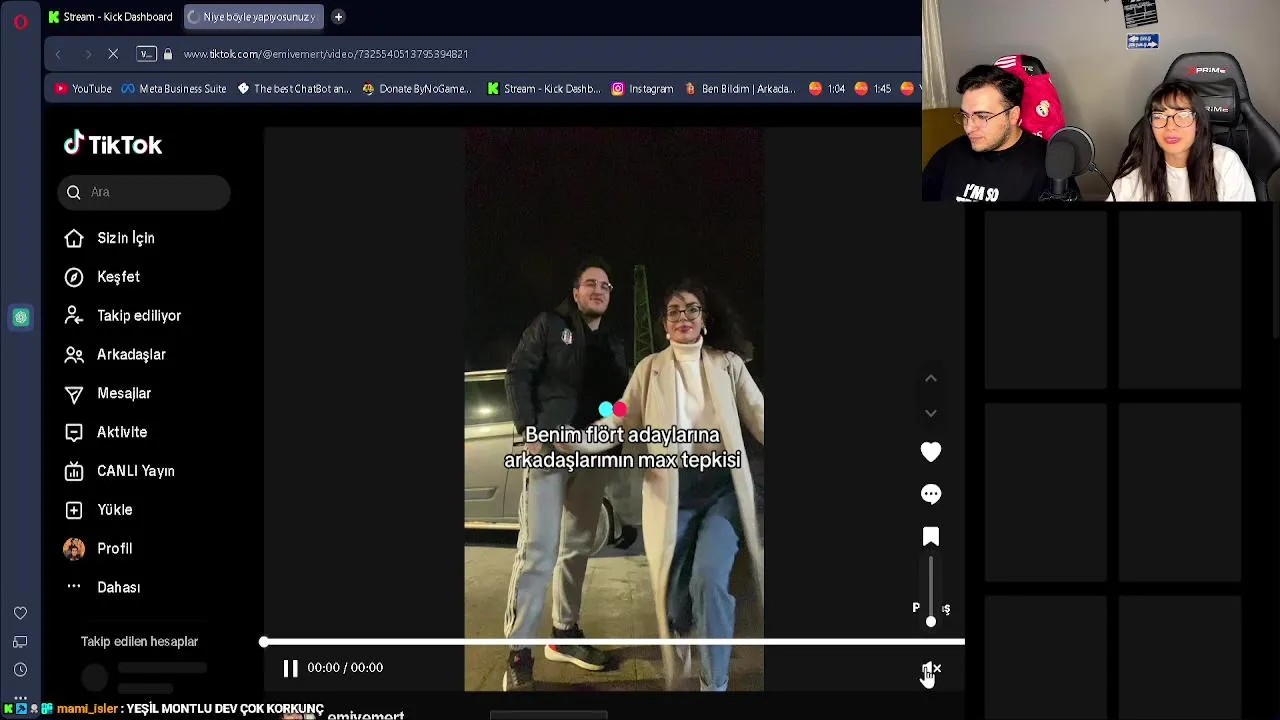Go to previous video with up arrow
1280x720 pixels.
click(931, 378)
